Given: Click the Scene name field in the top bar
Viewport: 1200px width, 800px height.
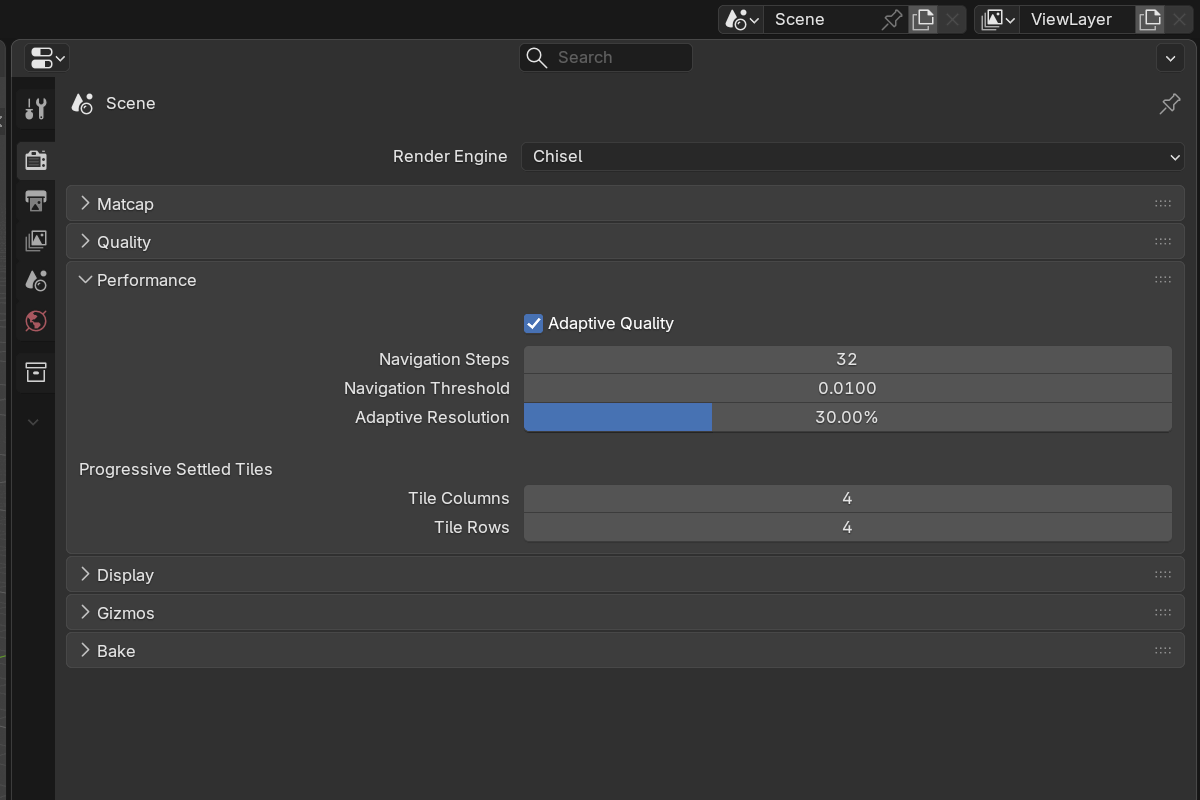Looking at the screenshot, I should (x=823, y=19).
